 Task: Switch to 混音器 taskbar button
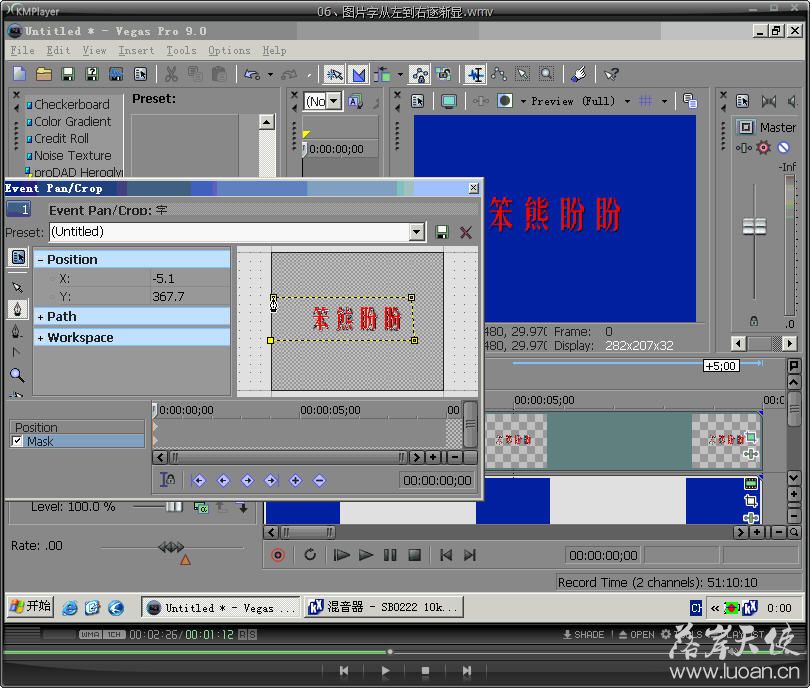[x=384, y=607]
